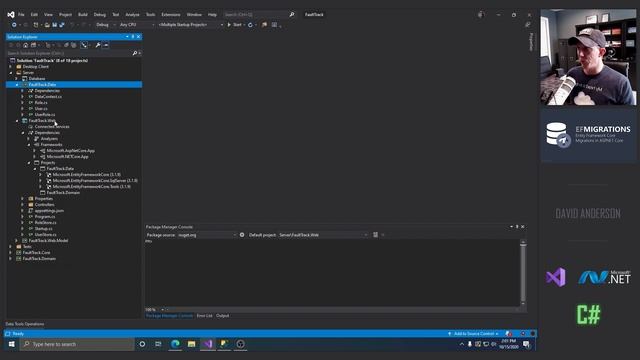This screenshot has width=640, height=360.
Task: Select the Controllers folder
Action: click(x=44, y=204)
